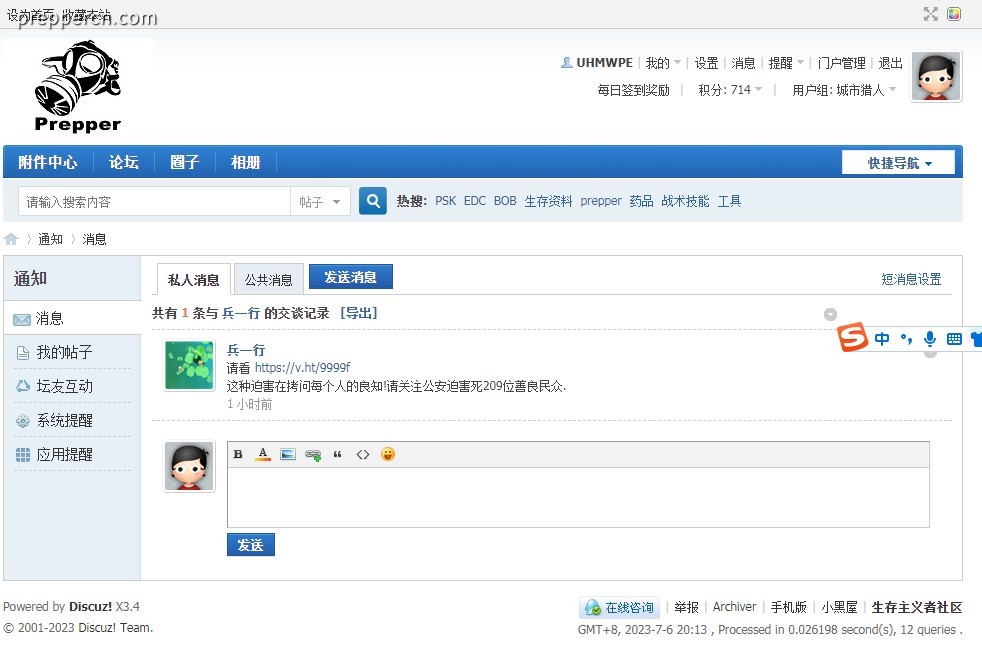Click the 门户管理 link
982x653 pixels.
(841, 63)
